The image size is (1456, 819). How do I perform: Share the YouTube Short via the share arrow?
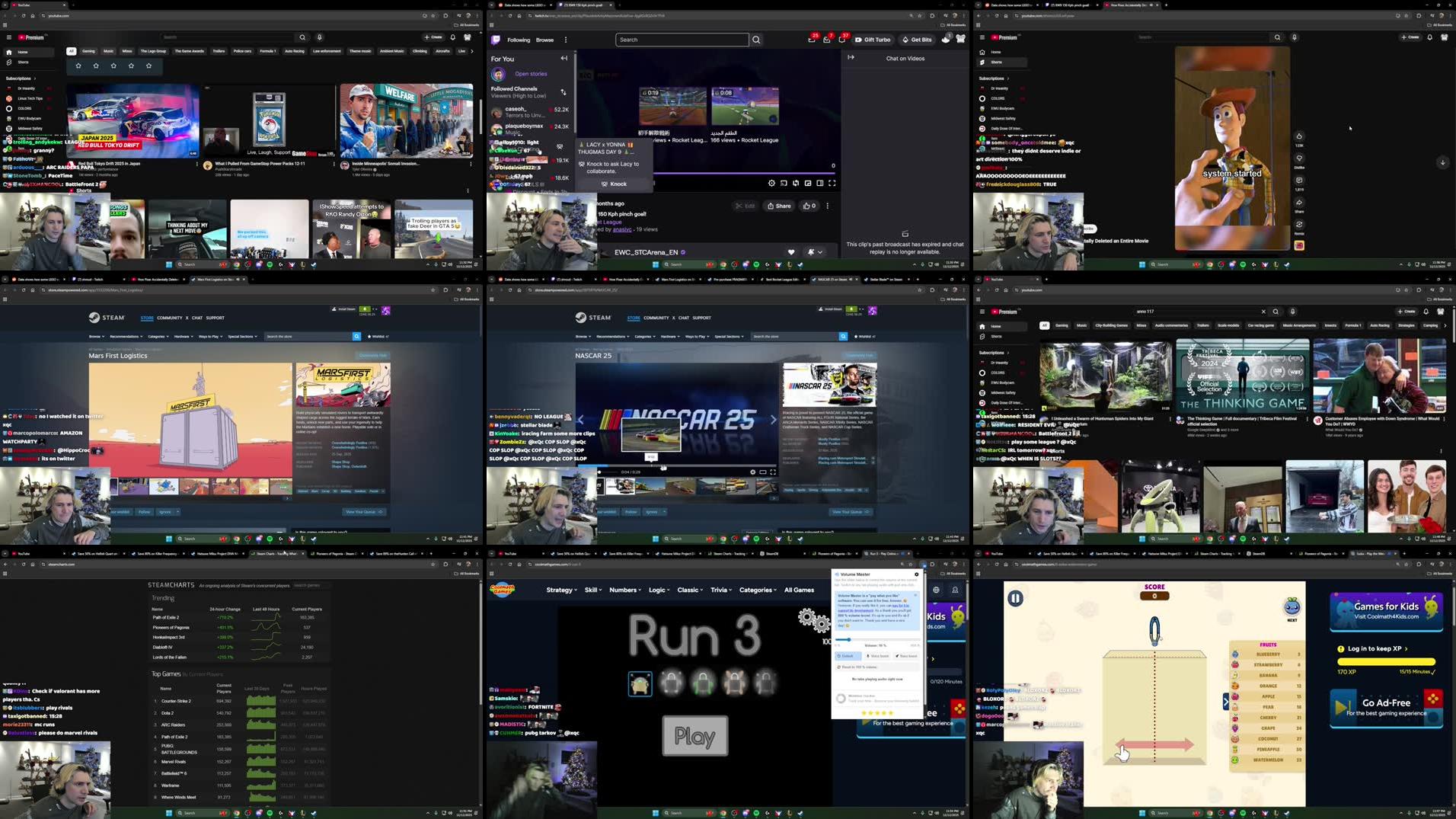1299,203
